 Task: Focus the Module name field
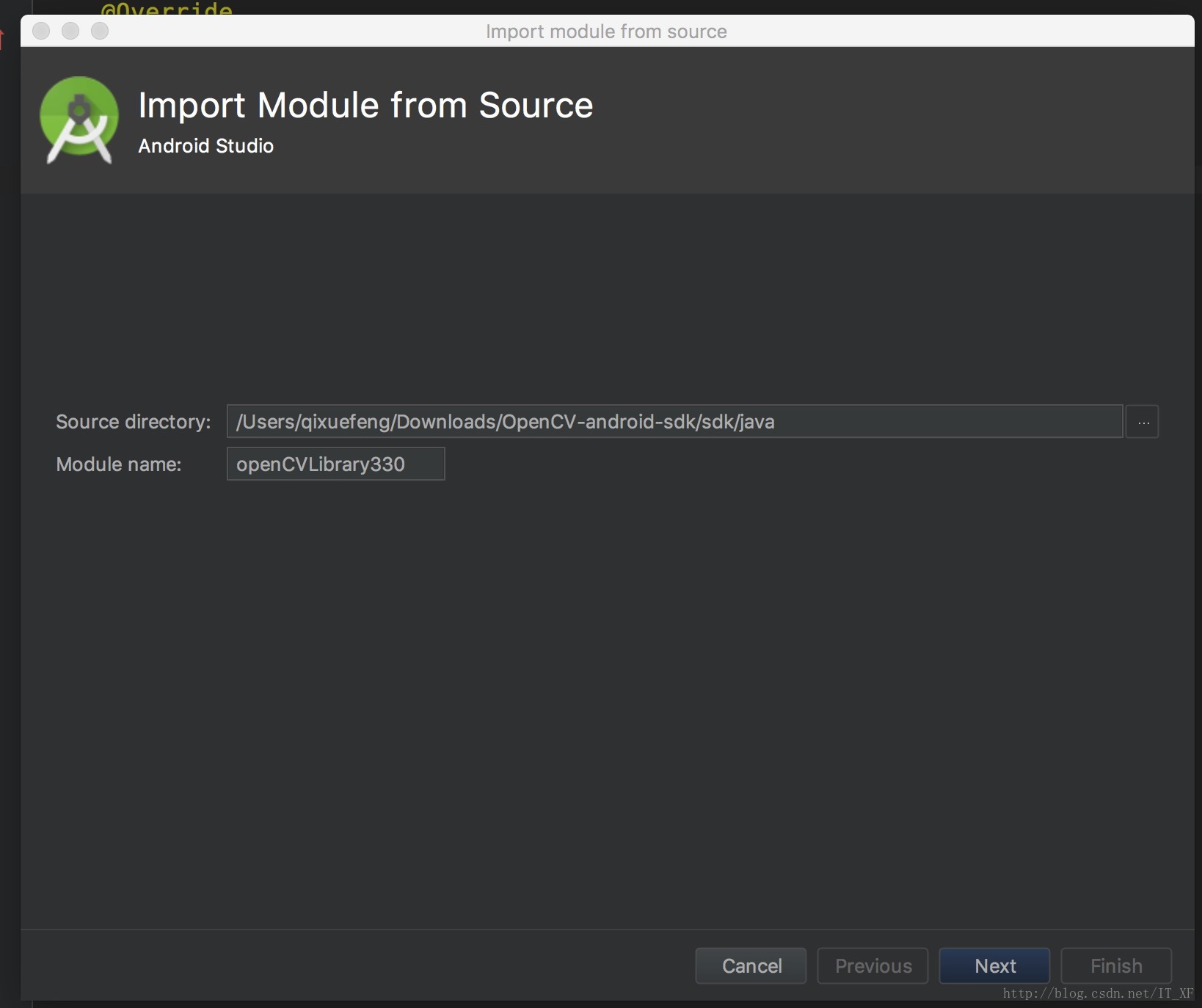(x=335, y=464)
